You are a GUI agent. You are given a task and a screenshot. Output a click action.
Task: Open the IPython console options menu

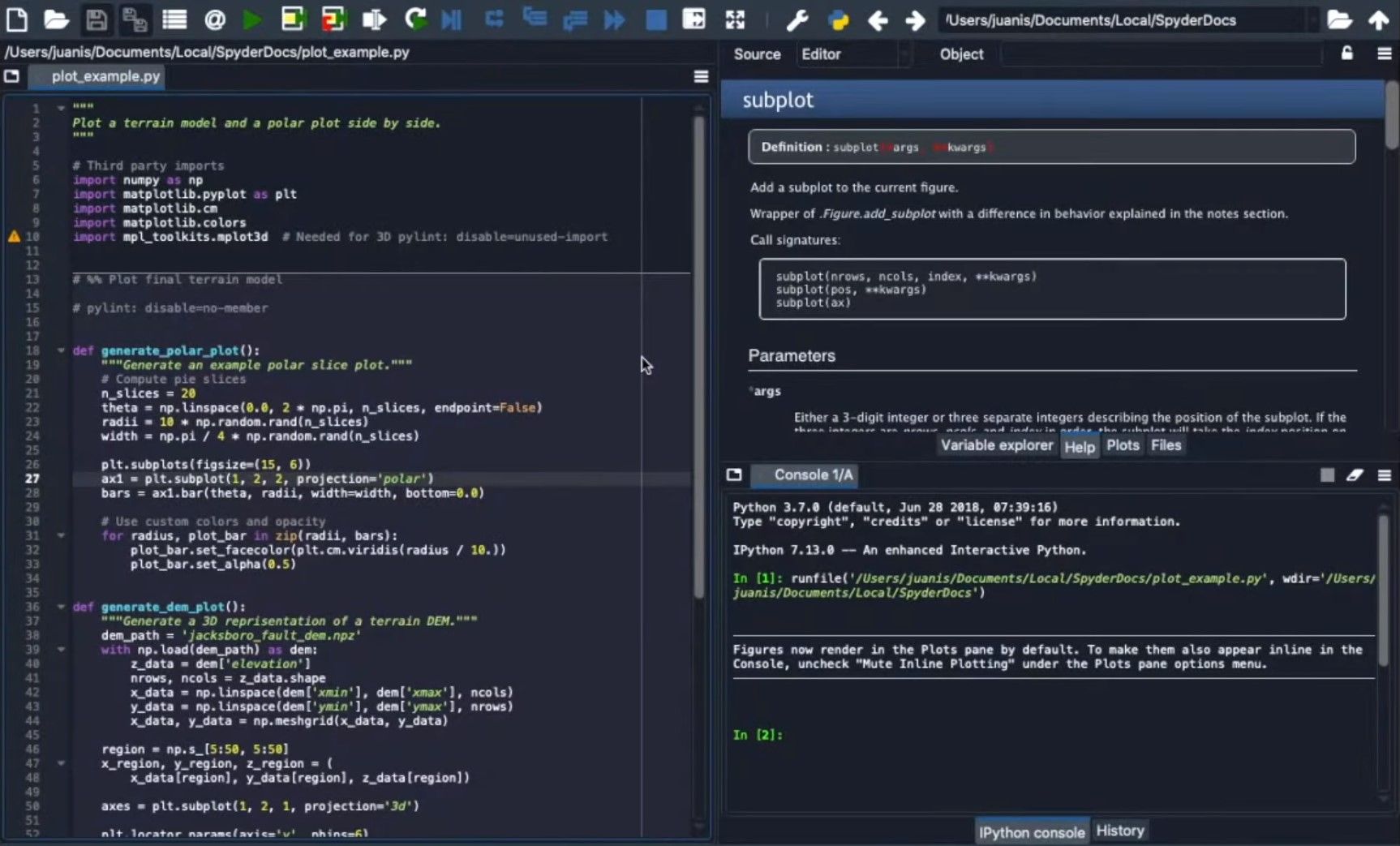coord(1385,475)
